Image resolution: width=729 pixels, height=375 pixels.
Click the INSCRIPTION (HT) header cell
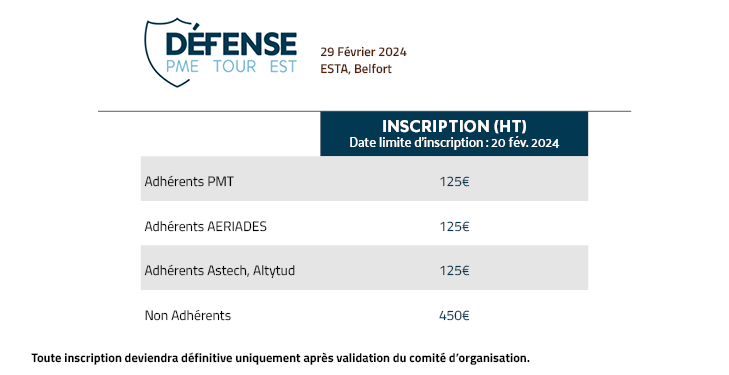[454, 134]
